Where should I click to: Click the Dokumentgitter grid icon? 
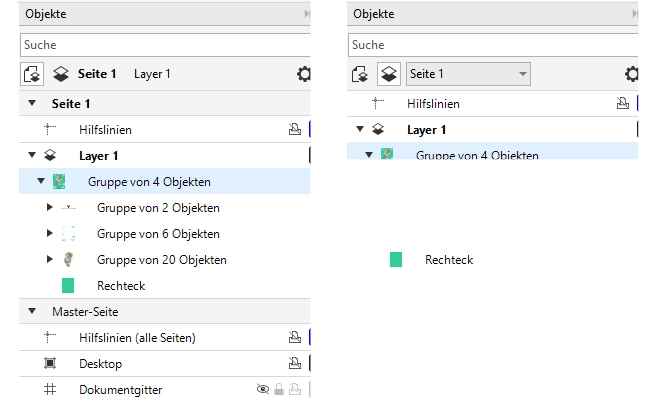pos(50,389)
